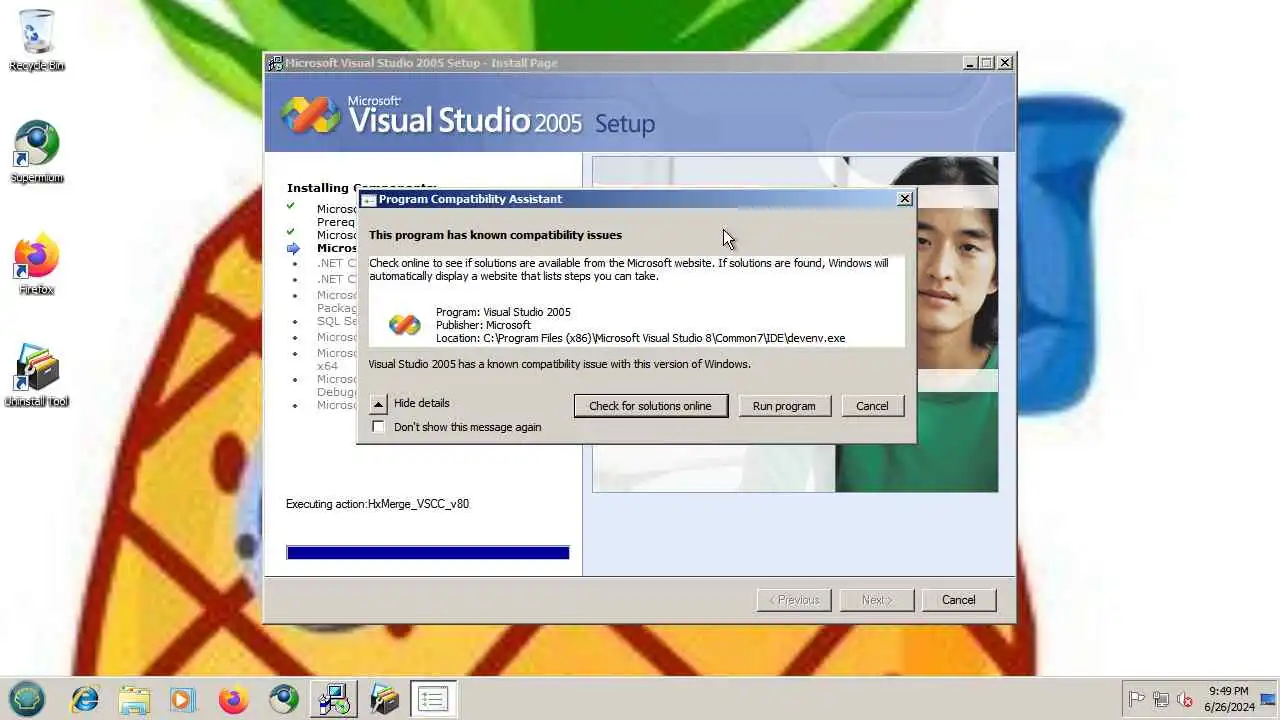Open the Supermium desktop shortcut
This screenshot has width=1280, height=720.
pos(37,152)
